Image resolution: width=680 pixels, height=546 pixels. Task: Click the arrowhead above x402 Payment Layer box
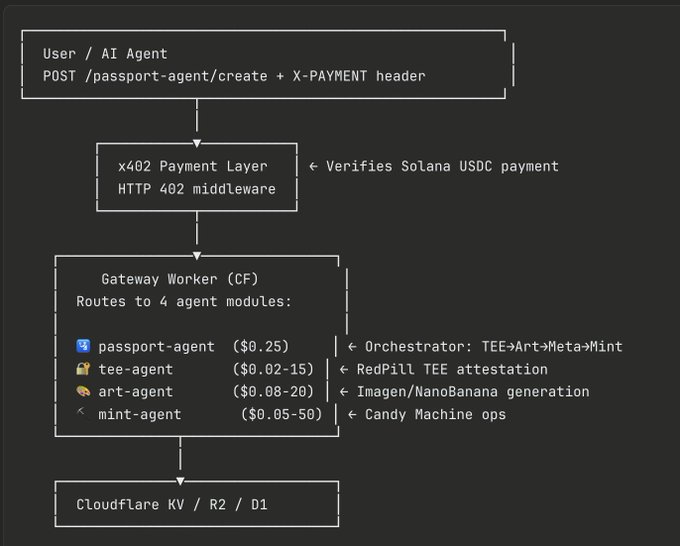click(x=197, y=143)
